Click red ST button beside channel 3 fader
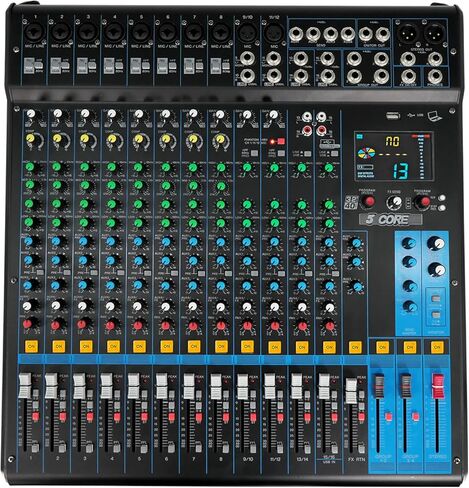Image resolution: width=469 pixels, height=488 pixels. [89, 416]
